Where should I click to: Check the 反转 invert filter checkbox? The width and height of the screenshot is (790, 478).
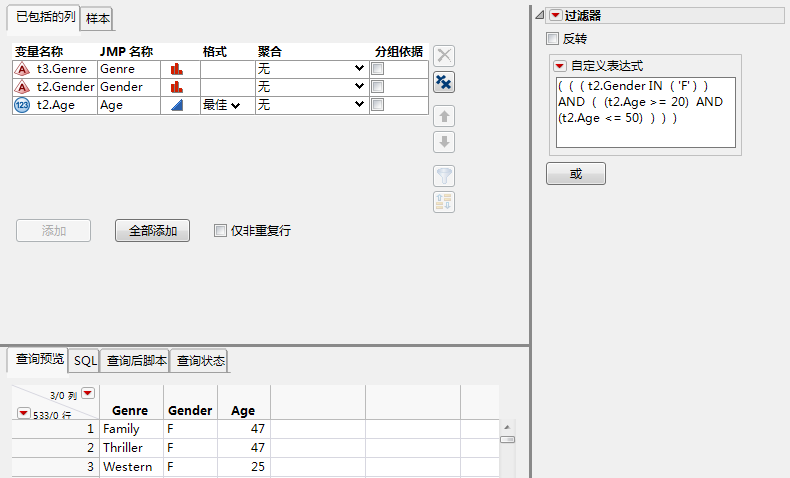click(553, 38)
